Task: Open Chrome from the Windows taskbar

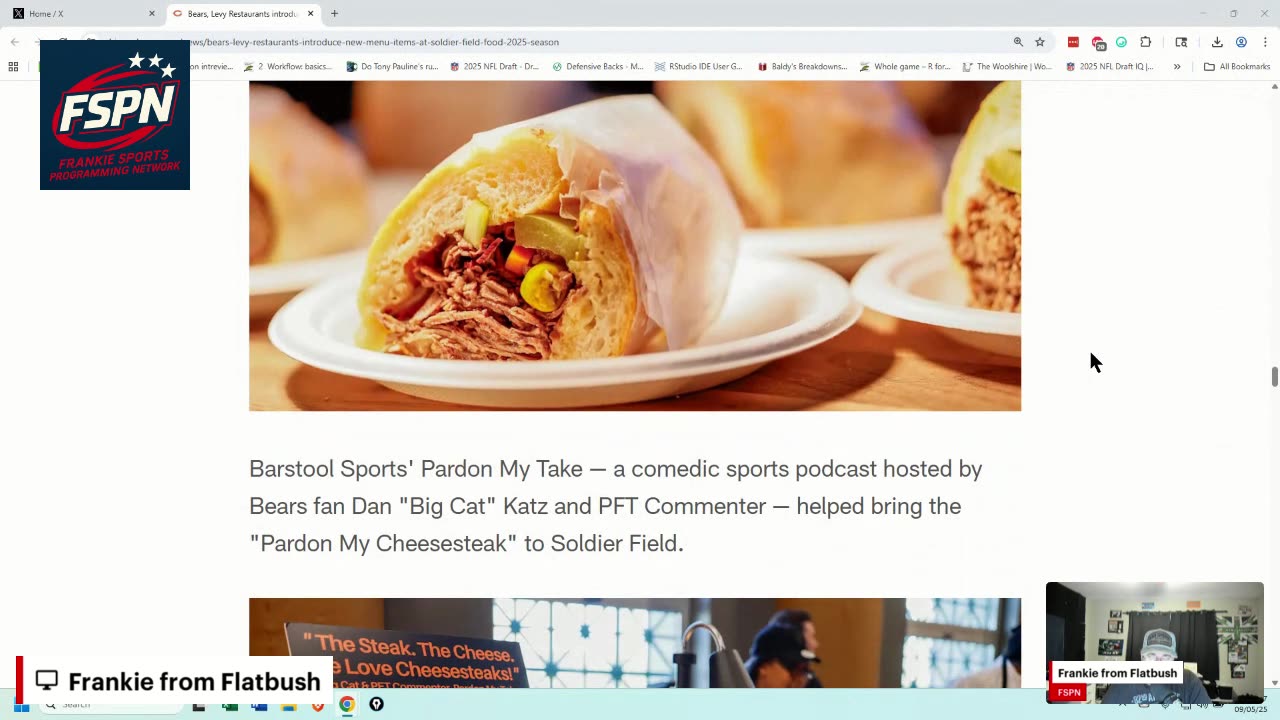Action: [346, 704]
